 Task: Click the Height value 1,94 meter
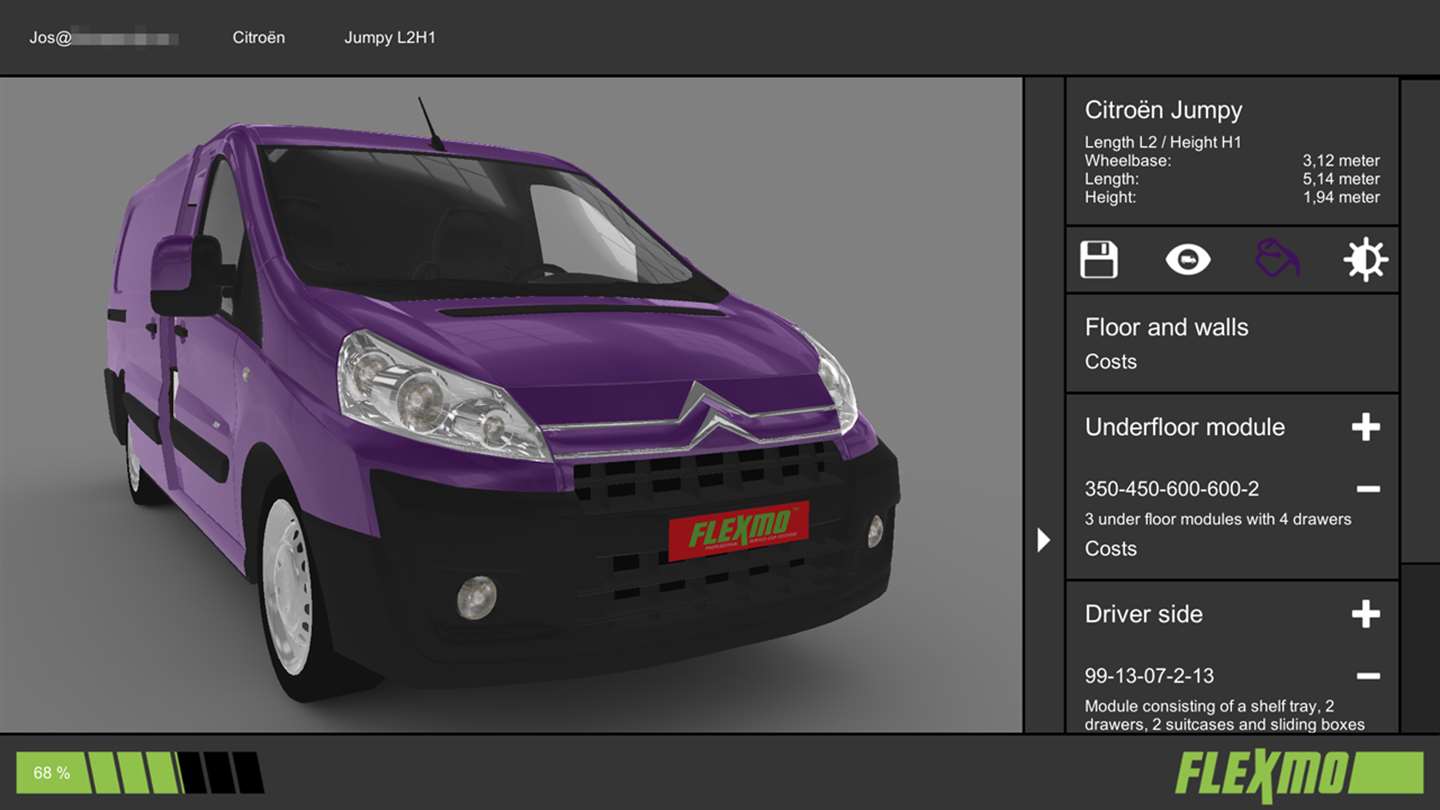pyautogui.click(x=1341, y=197)
